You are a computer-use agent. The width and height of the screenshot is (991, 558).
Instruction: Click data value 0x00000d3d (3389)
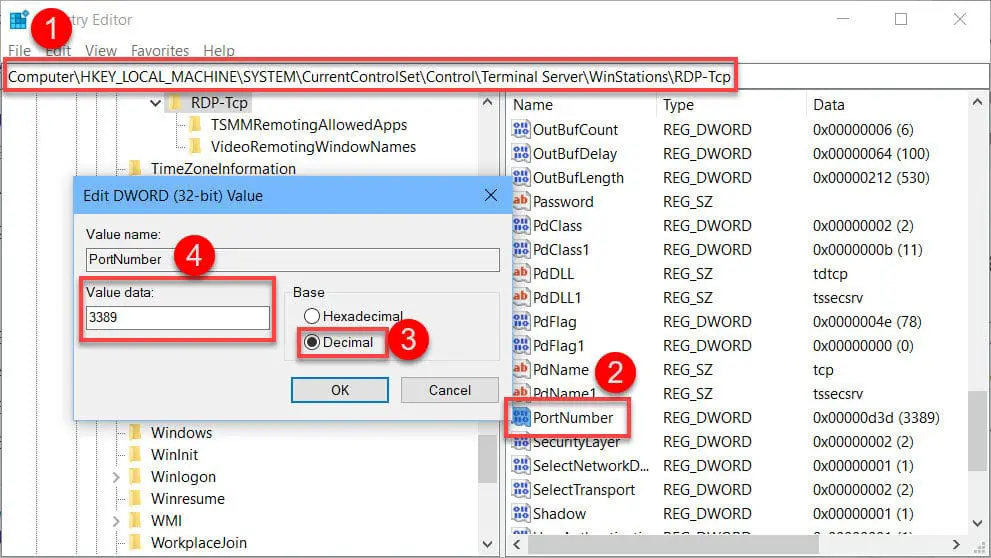[876, 418]
